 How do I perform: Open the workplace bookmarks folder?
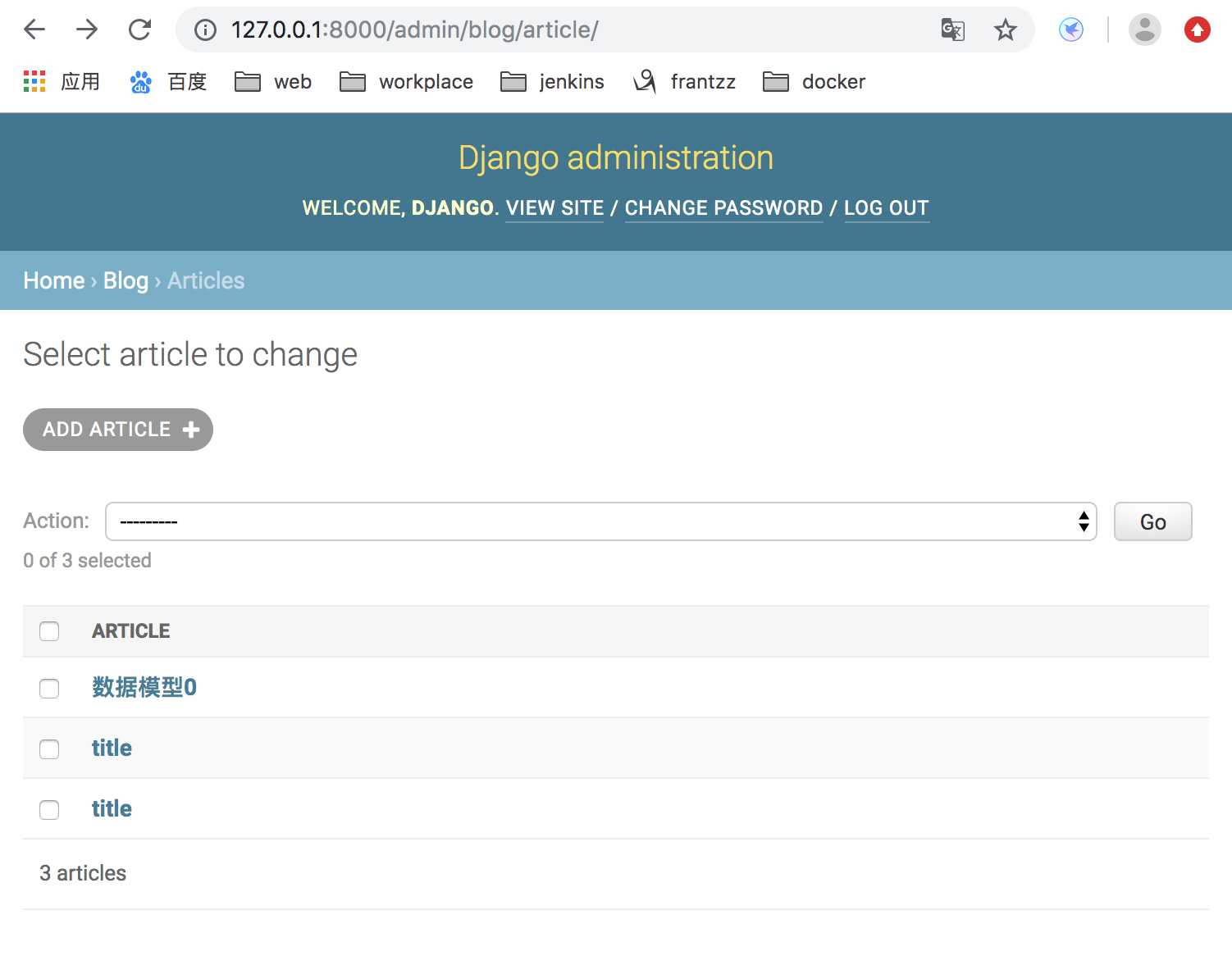[407, 81]
